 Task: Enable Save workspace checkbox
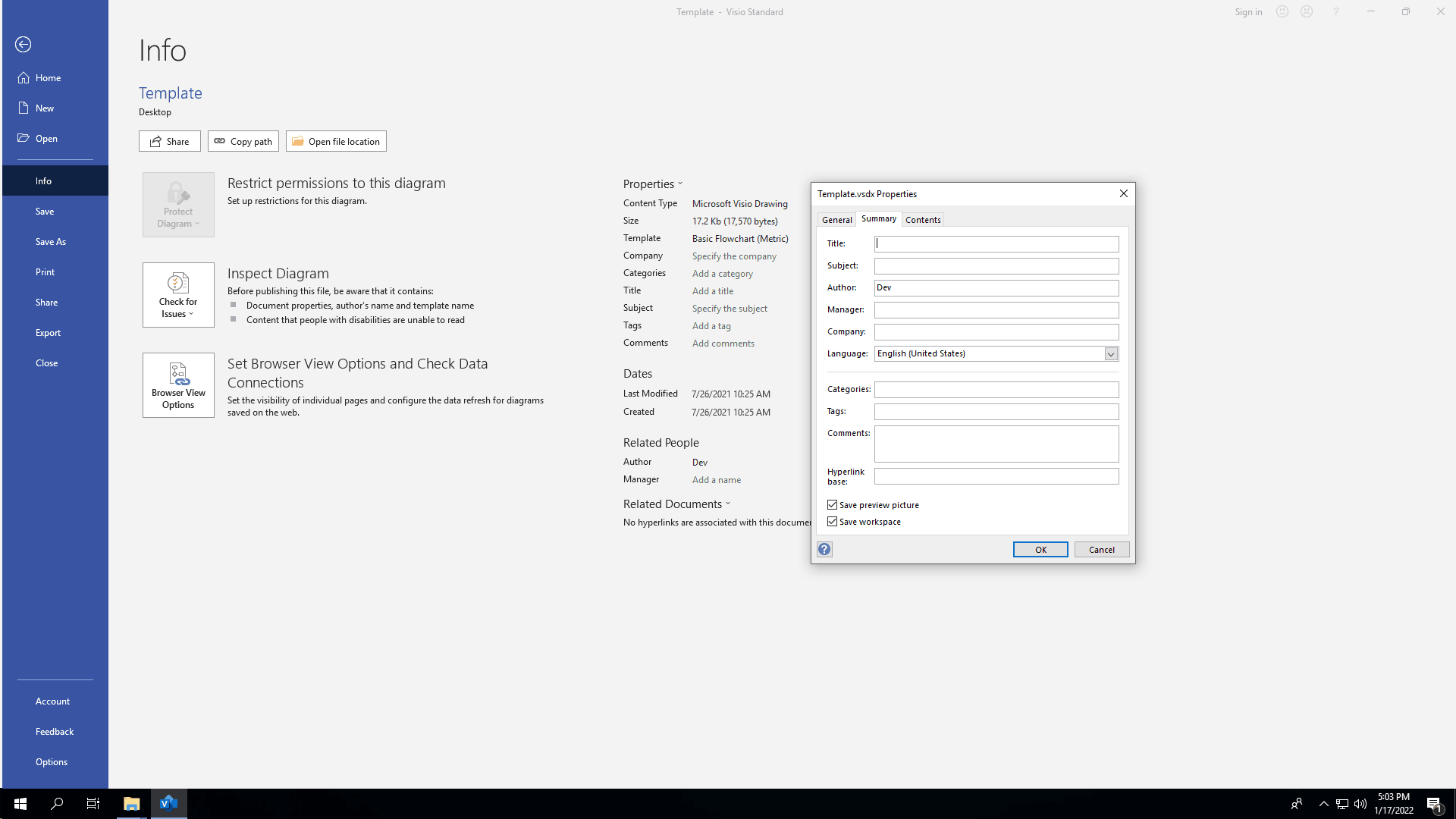pyautogui.click(x=832, y=521)
